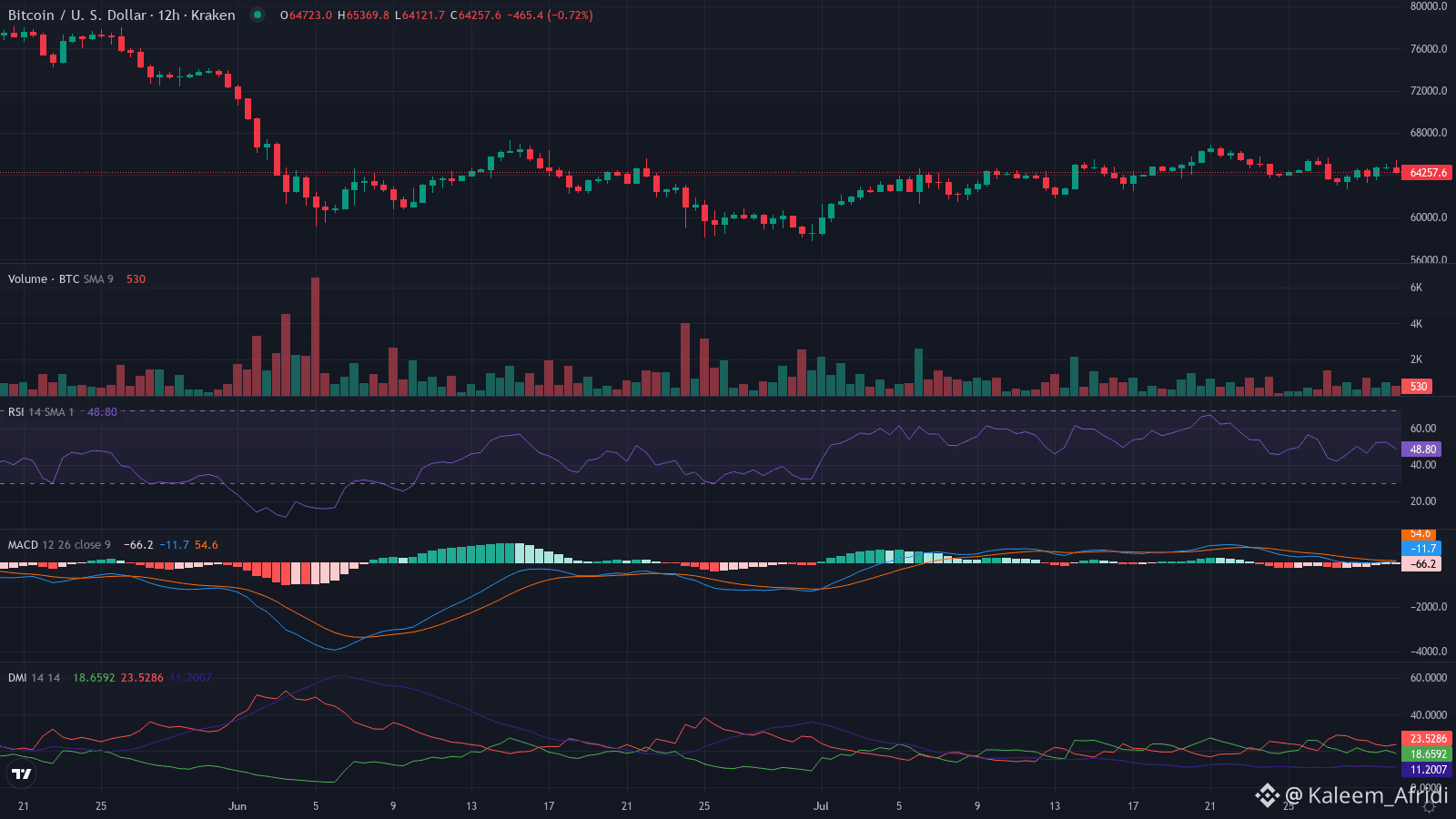Click the close value C64257.6 in header
This screenshot has width=1456, height=819.
tap(476, 15)
